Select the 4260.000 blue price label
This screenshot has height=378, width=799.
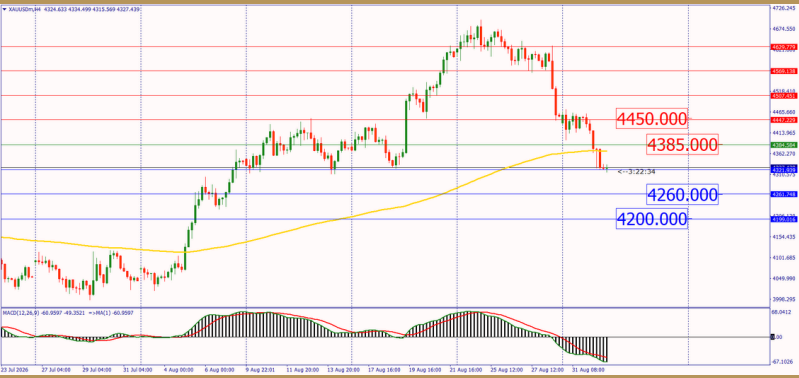[682, 194]
